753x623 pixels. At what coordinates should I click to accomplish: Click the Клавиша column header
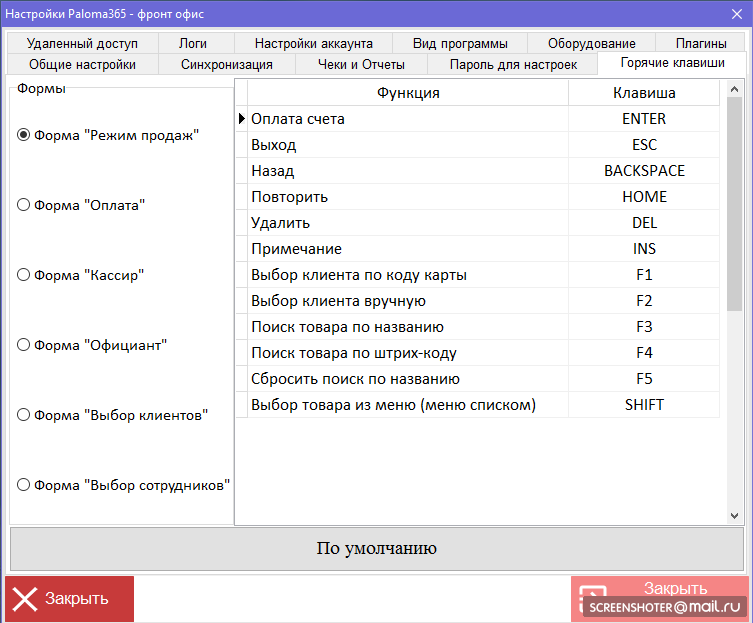pos(643,93)
